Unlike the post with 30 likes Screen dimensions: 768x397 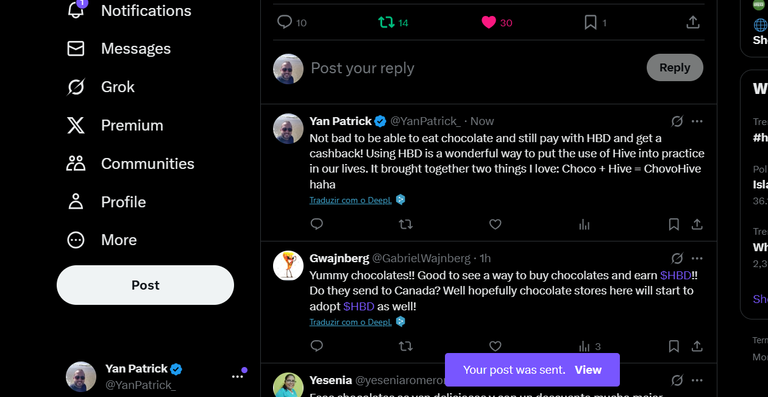pos(497,23)
